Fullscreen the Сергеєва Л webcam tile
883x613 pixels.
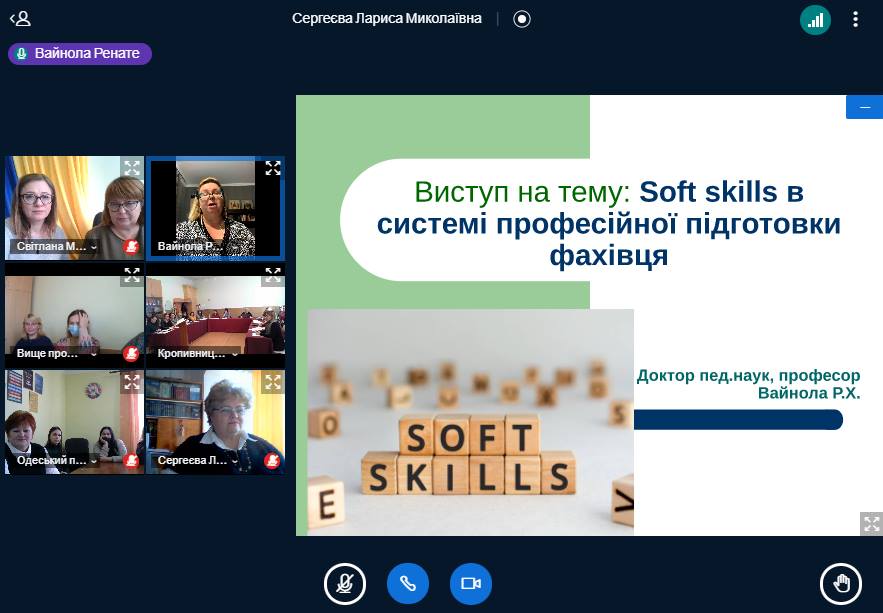pos(272,381)
